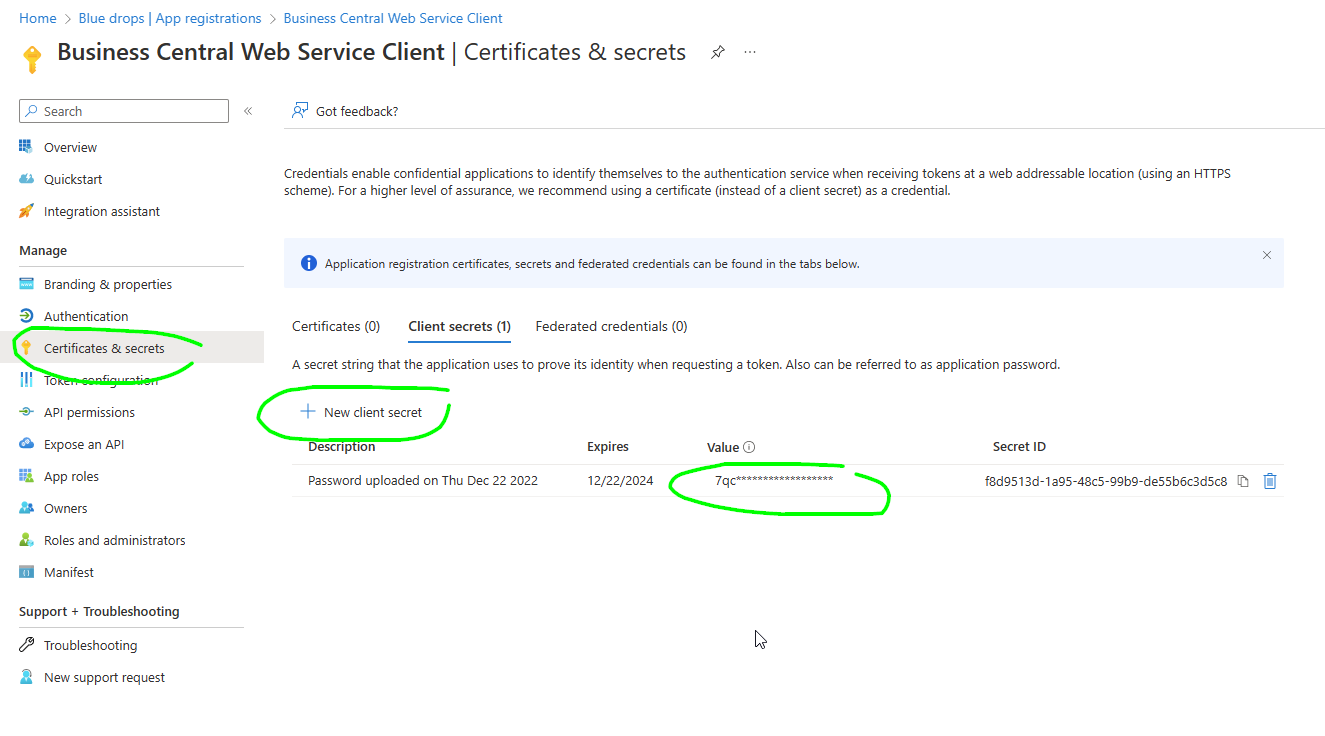Switch to the Certificates (0) tab

coord(336,326)
